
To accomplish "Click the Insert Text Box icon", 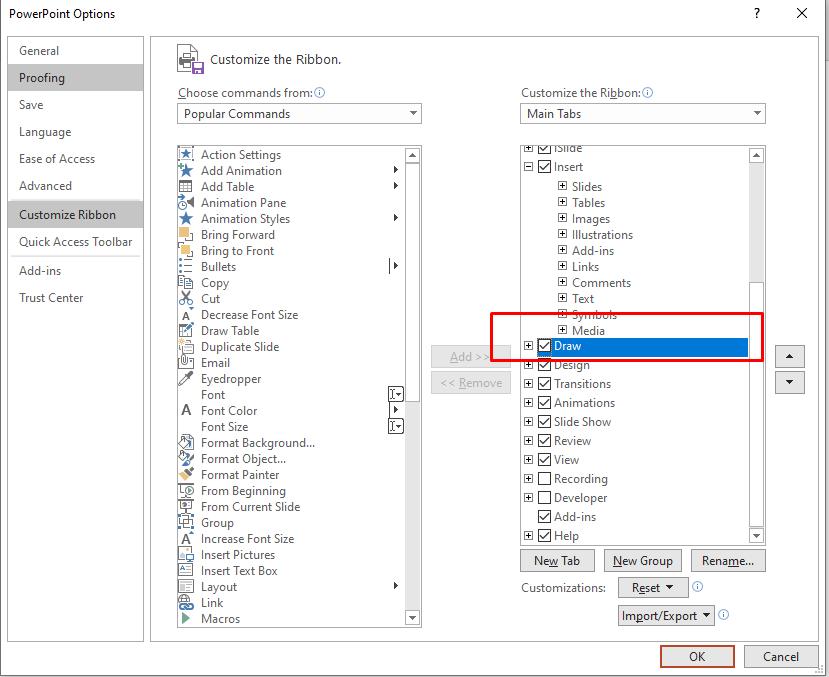I will coord(186,570).
